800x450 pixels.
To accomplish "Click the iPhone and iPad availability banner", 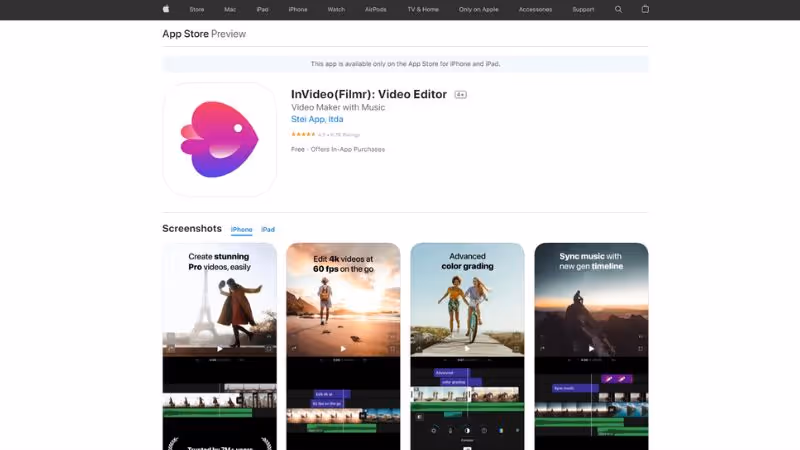I will [x=405, y=64].
